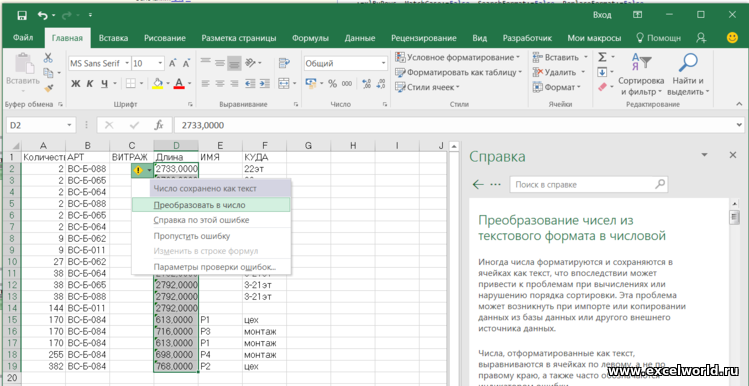Open borders dropdown arrow
The height and width of the screenshot is (386, 749).
141,84
